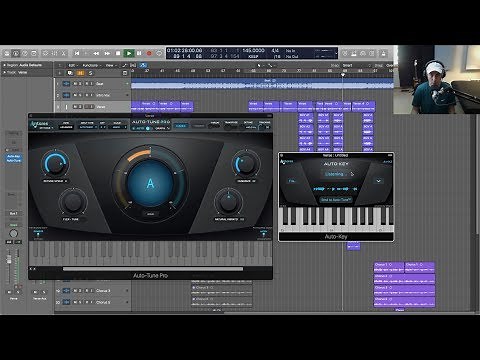Viewport: 480px width, 360px height.
Task: Expand the Region: Audio Defaults disclosure triangle
Action: pyautogui.click(x=4, y=65)
